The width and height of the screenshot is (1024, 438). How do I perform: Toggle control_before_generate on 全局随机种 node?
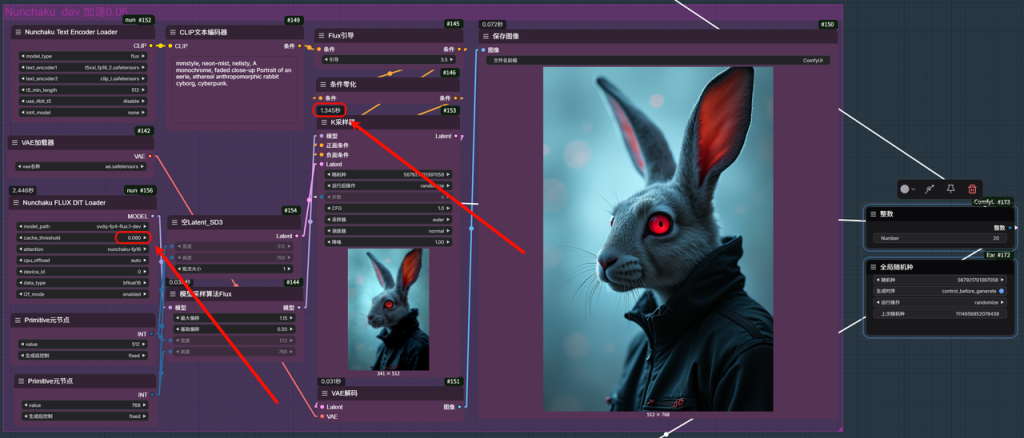[x=1001, y=291]
